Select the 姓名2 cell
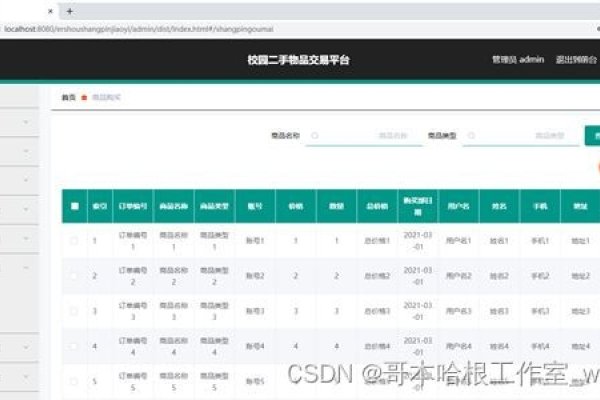Viewport: 600px width, 400px height. pyautogui.click(x=499, y=276)
